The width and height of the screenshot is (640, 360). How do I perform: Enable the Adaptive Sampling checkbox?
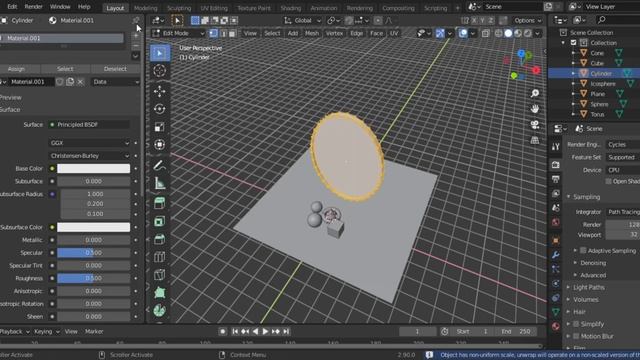583,251
